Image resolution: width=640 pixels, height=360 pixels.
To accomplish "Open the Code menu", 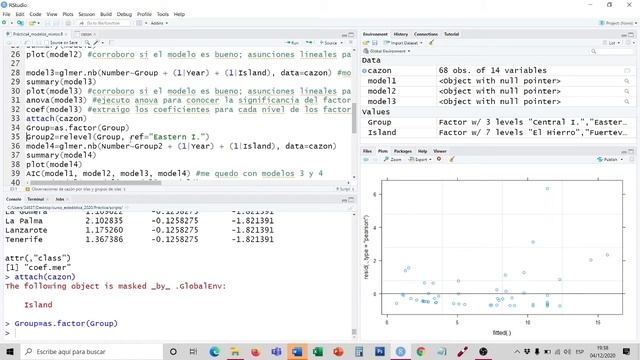I will coord(36,14).
